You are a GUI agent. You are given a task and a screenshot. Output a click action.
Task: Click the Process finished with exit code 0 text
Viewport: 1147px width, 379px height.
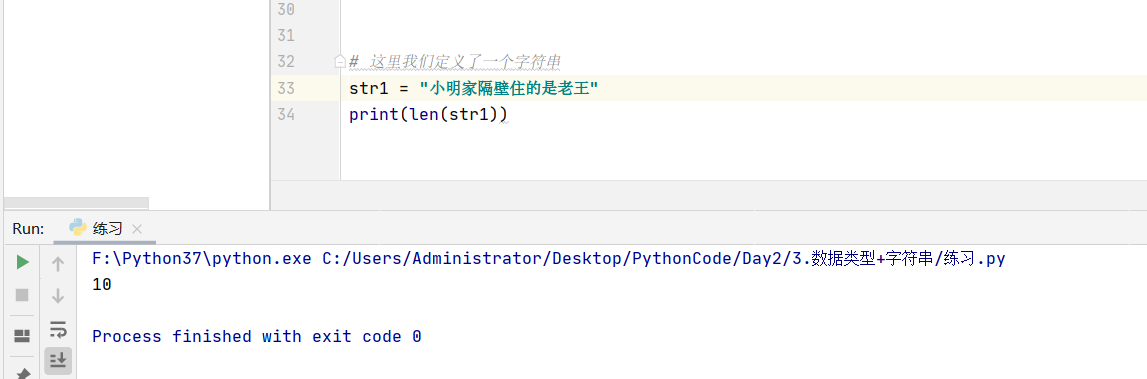tap(257, 337)
